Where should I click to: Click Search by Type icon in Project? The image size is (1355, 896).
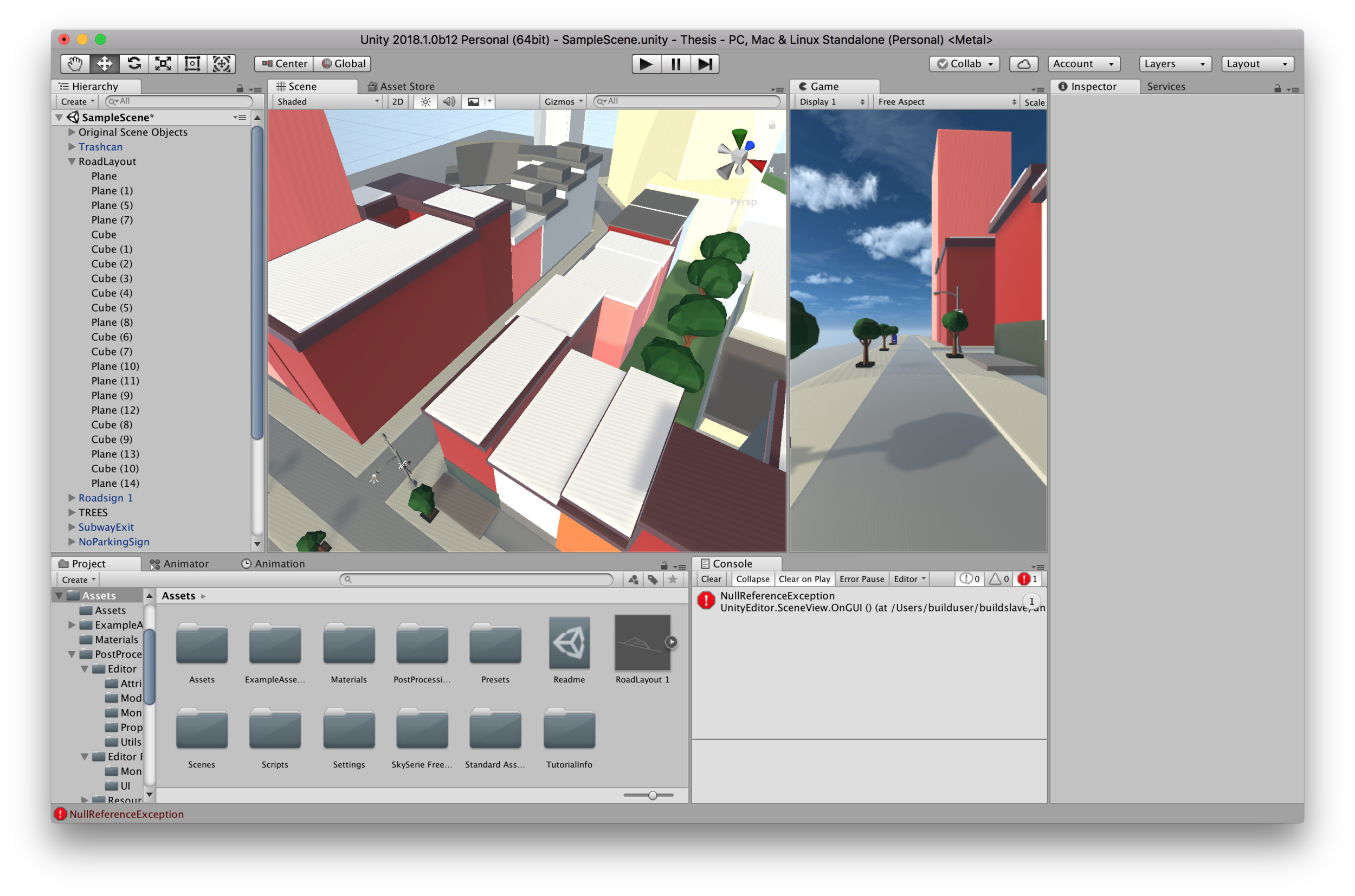coord(633,579)
